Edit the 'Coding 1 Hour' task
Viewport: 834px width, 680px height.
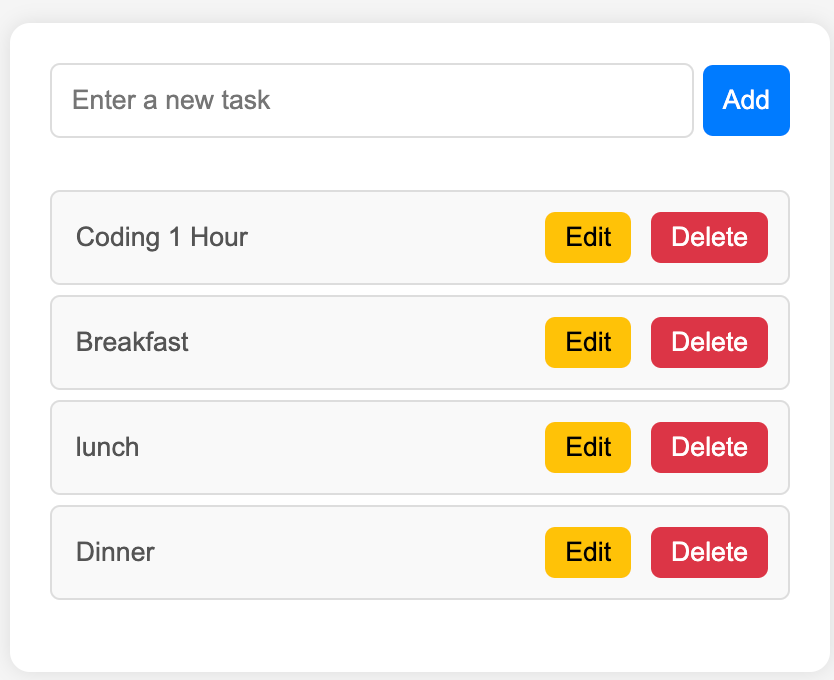588,237
